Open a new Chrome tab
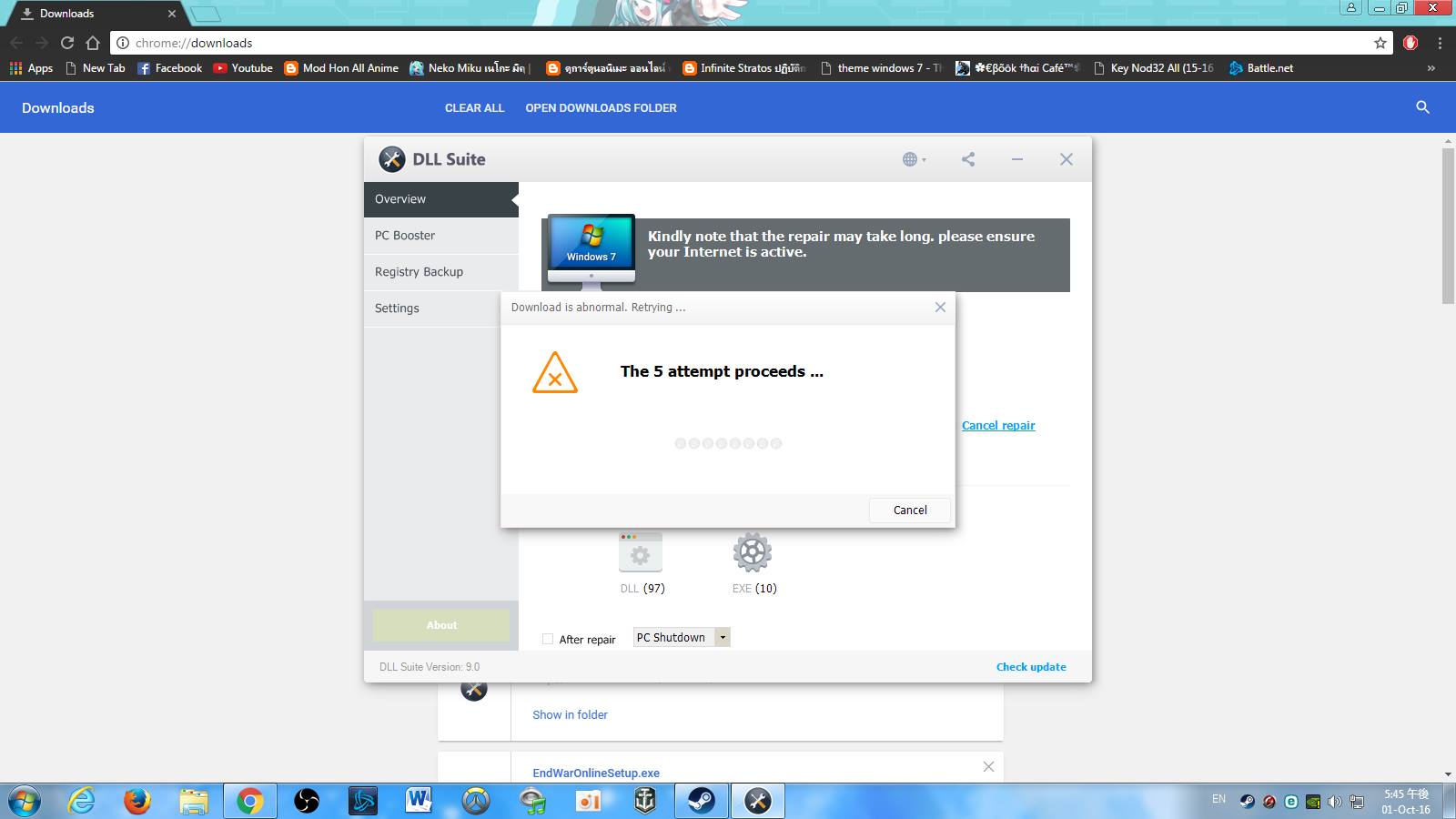 tap(206, 14)
